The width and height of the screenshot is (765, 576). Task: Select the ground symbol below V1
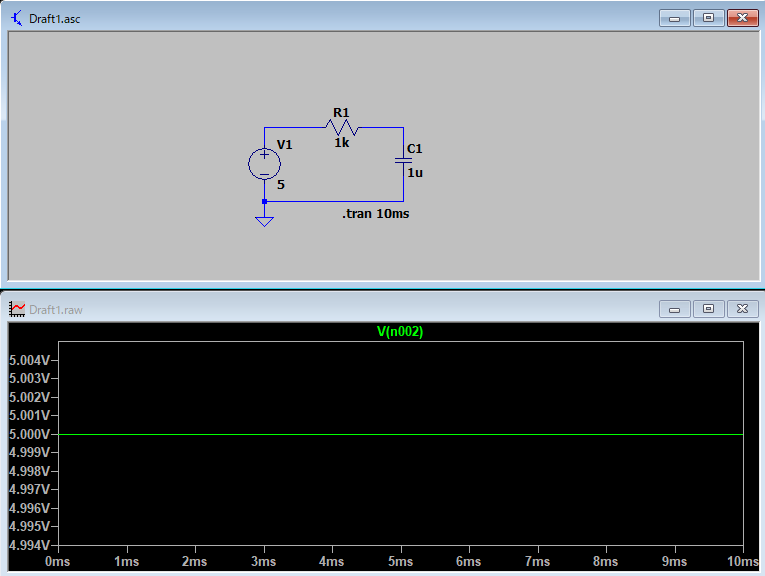click(x=264, y=219)
